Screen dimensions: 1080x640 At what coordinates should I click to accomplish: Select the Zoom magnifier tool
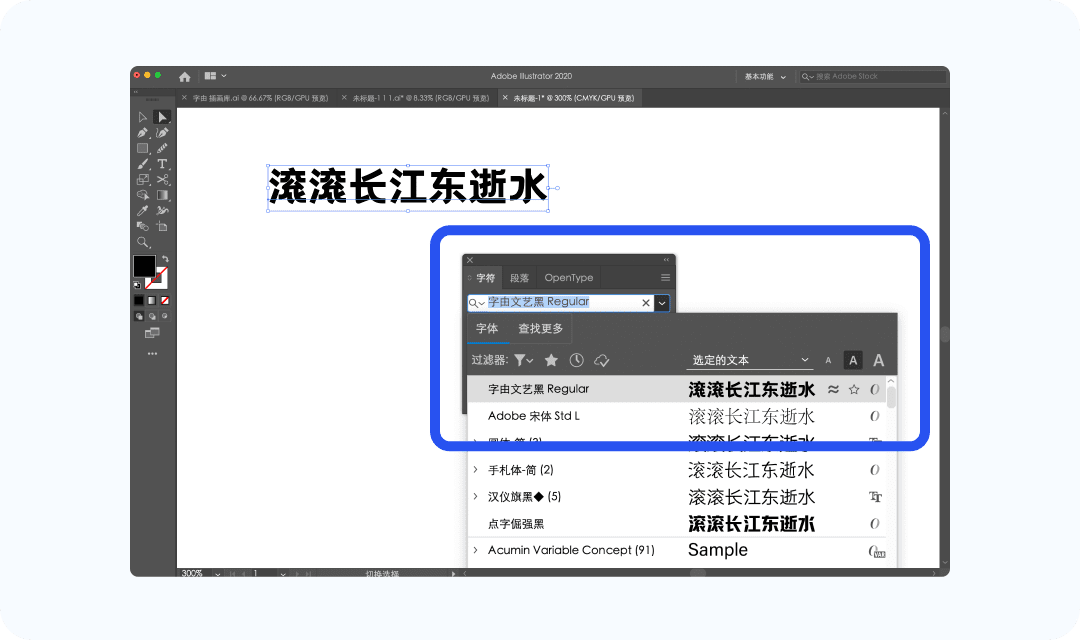143,242
